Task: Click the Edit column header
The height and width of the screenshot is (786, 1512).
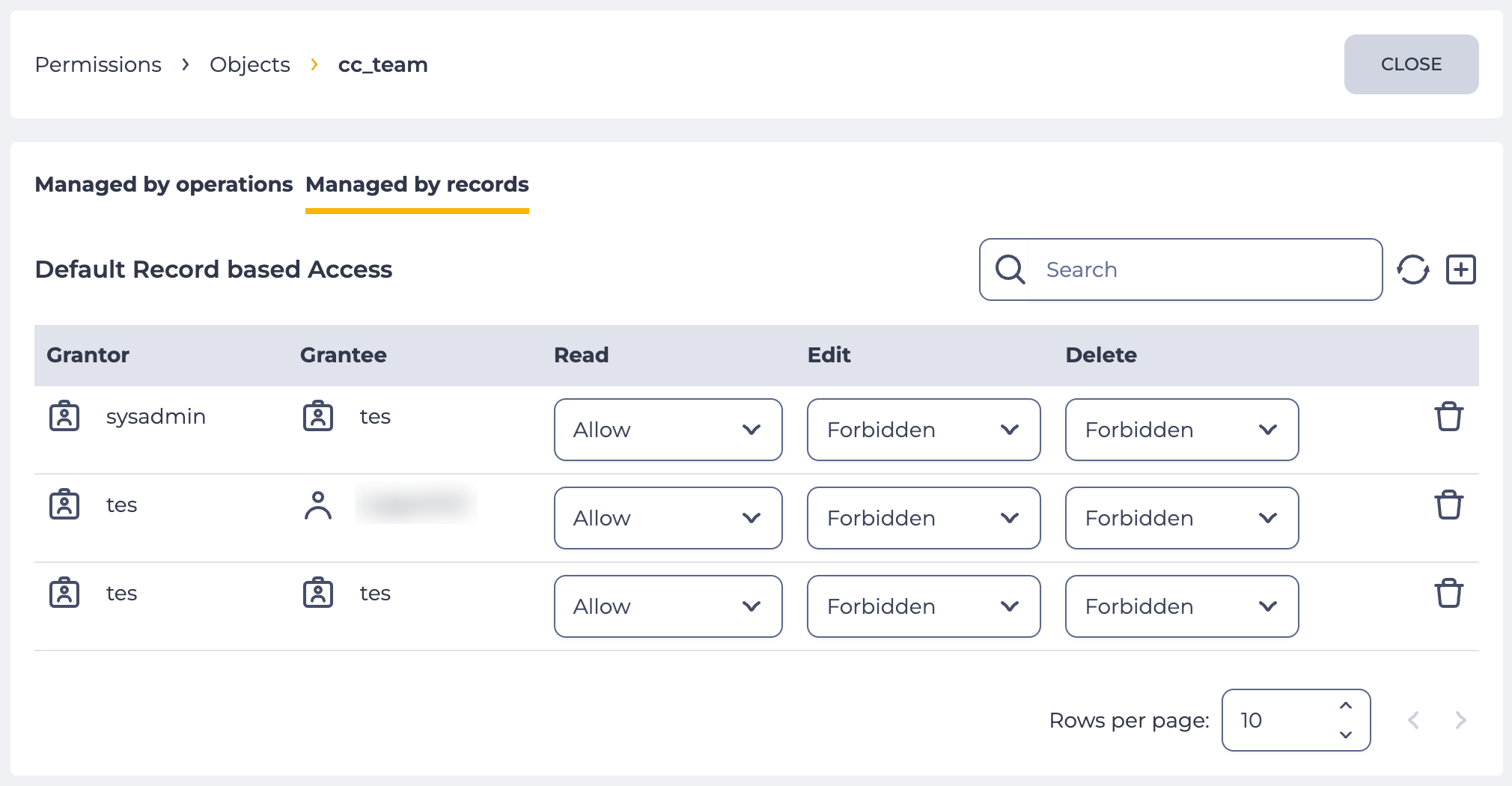Action: point(829,355)
